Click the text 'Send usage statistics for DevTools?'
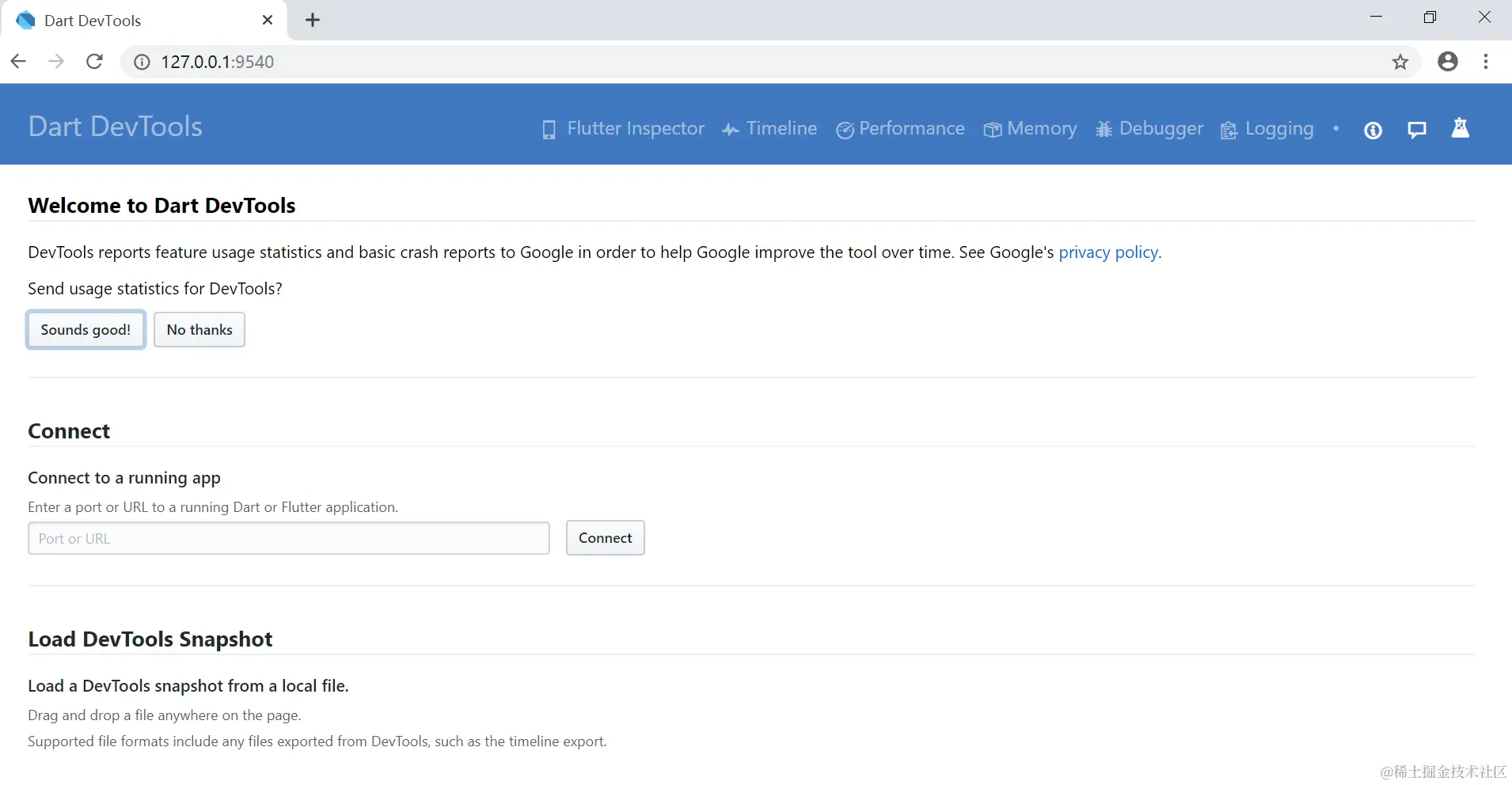Screen dimensions: 1512x785 [155, 289]
